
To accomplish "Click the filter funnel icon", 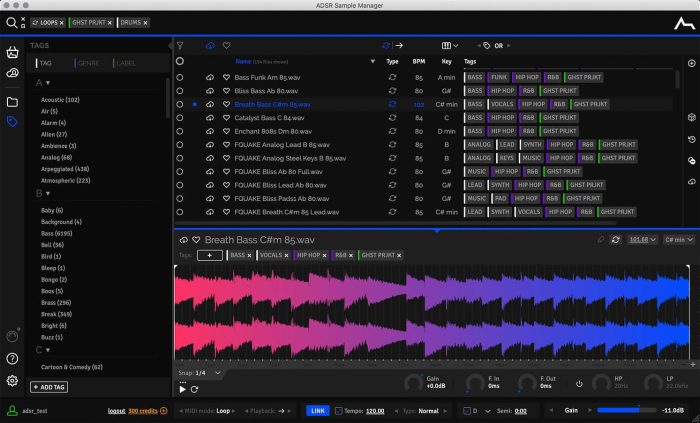I will coord(180,46).
